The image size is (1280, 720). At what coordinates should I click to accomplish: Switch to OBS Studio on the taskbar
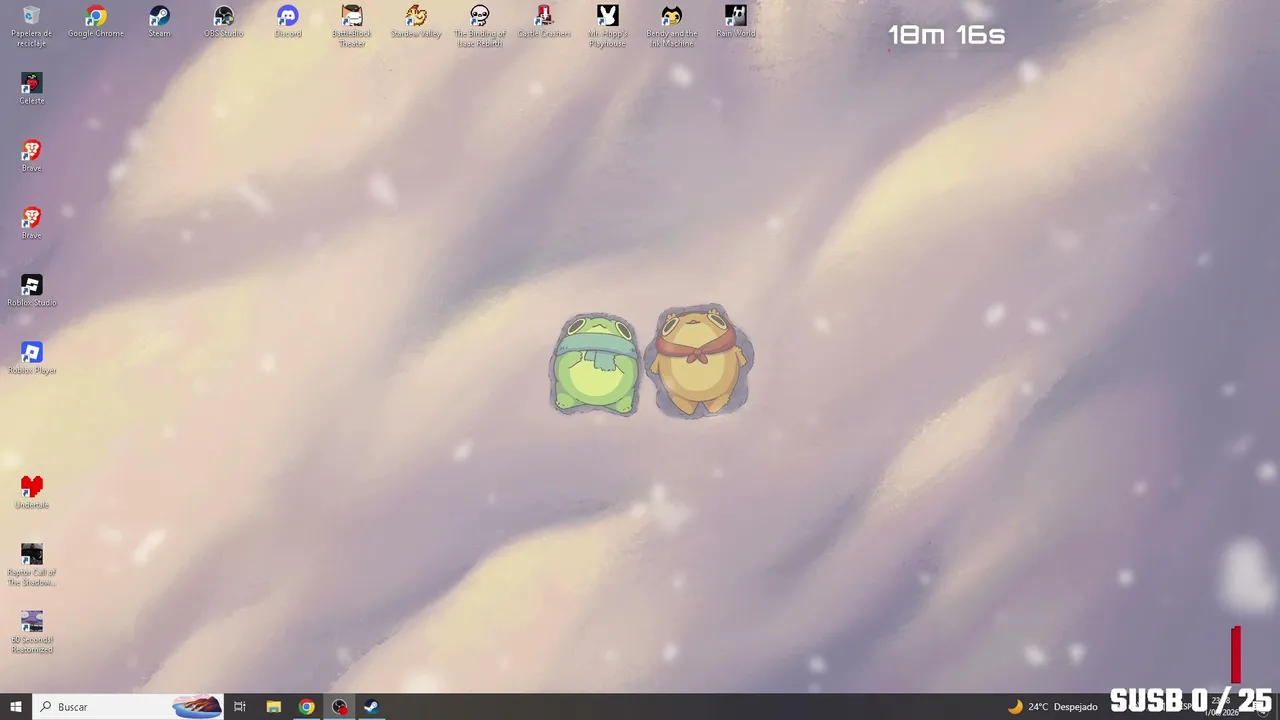click(x=339, y=707)
